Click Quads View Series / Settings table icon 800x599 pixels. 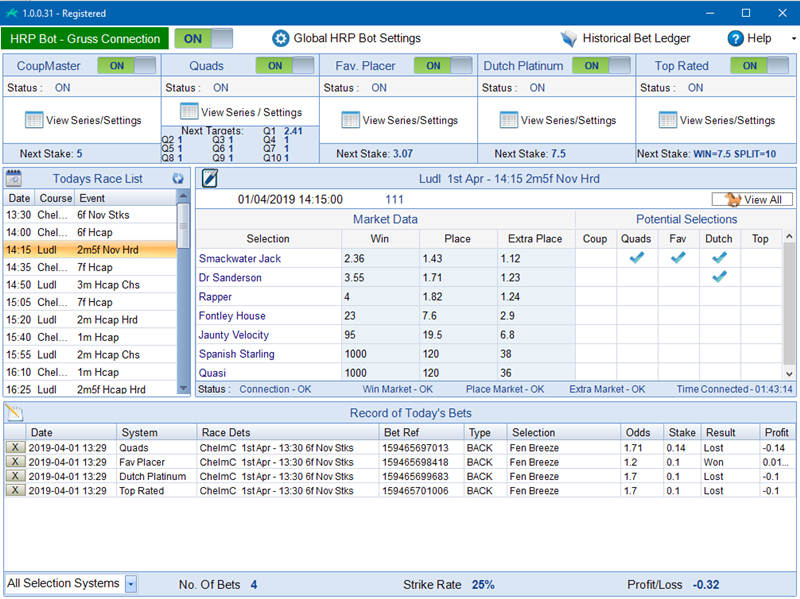tap(189, 111)
